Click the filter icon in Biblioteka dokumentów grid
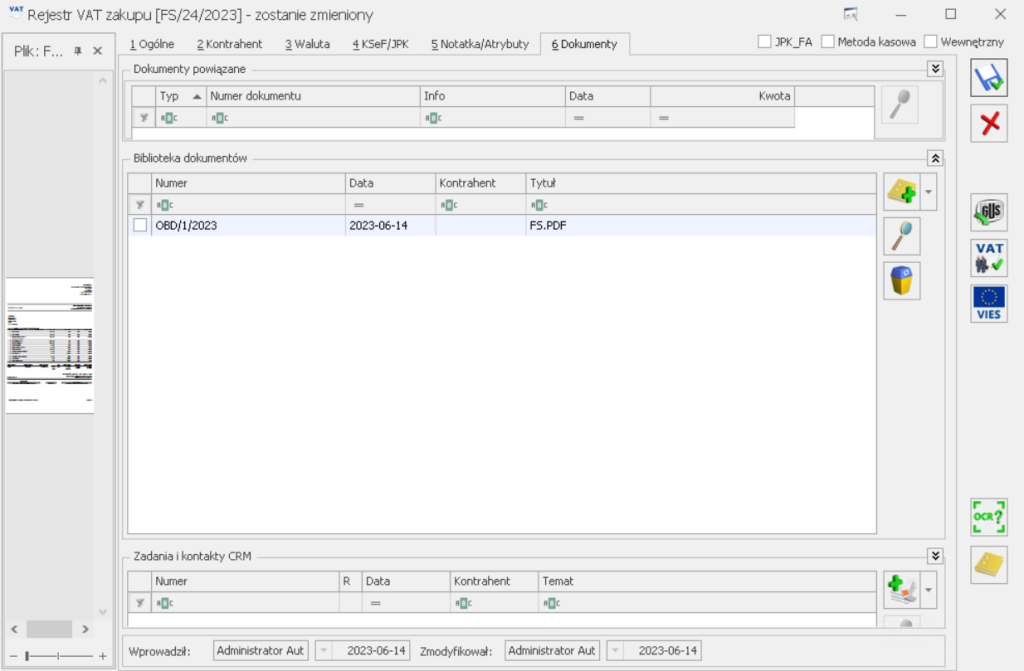 pos(140,205)
